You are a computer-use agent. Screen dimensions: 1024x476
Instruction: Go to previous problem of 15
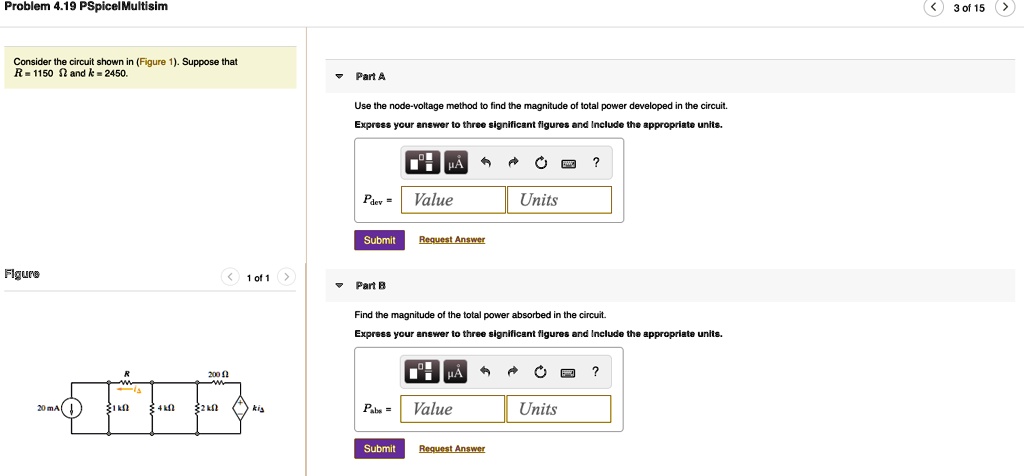pos(933,8)
